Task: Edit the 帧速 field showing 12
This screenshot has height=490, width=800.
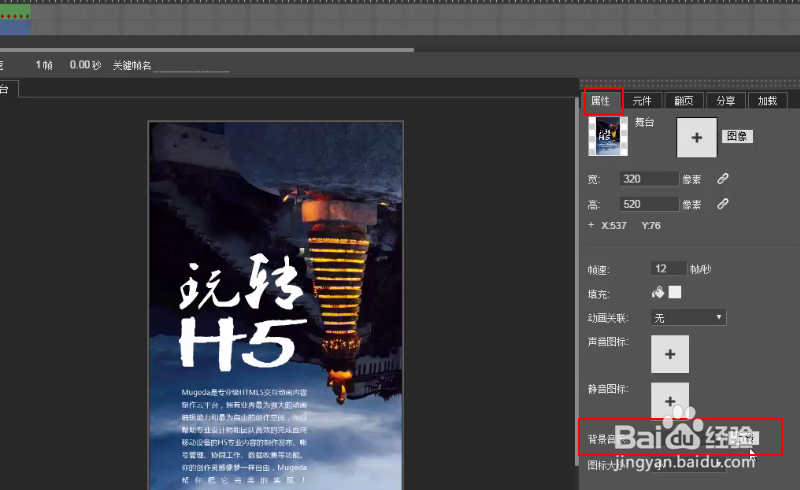Action: [668, 268]
